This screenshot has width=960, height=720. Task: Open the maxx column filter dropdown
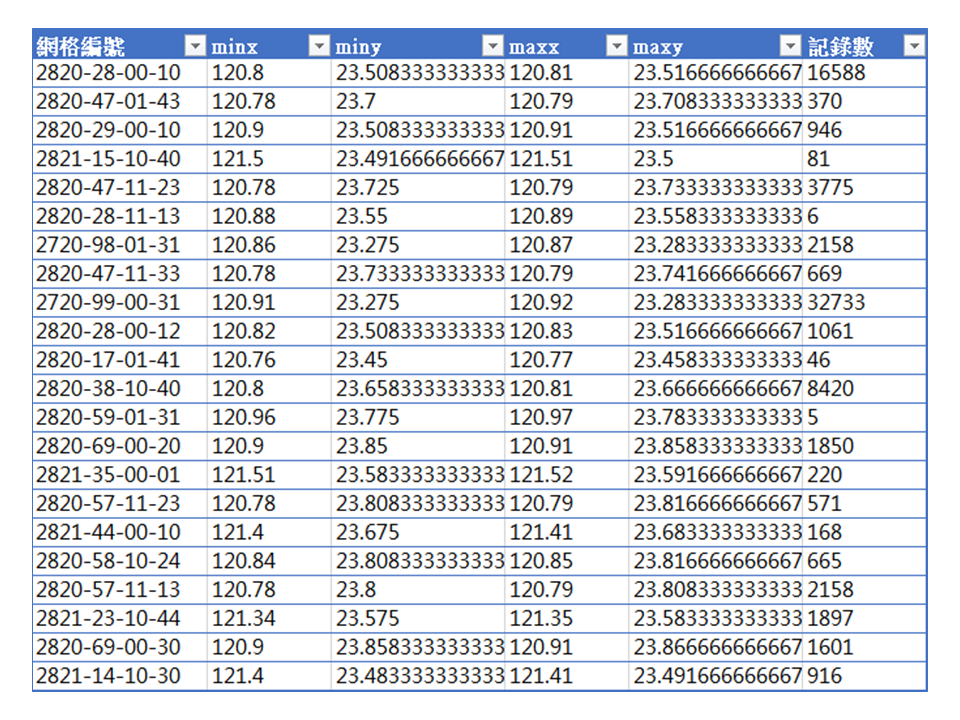click(x=616, y=46)
